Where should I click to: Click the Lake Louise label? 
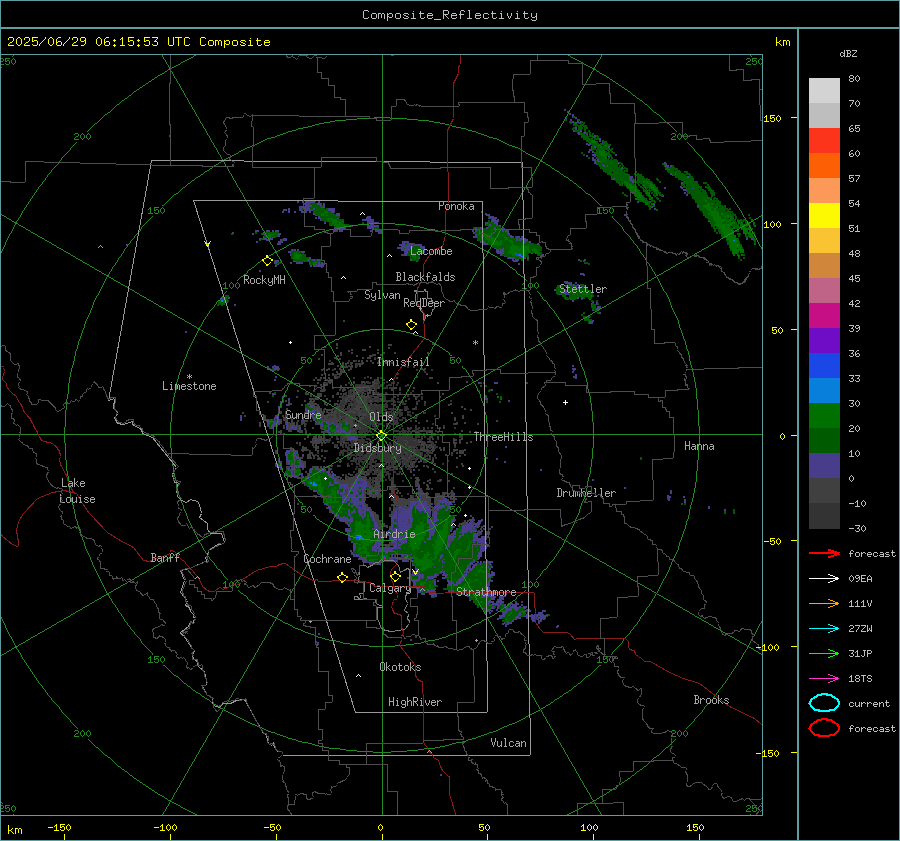pyautogui.click(x=77, y=491)
